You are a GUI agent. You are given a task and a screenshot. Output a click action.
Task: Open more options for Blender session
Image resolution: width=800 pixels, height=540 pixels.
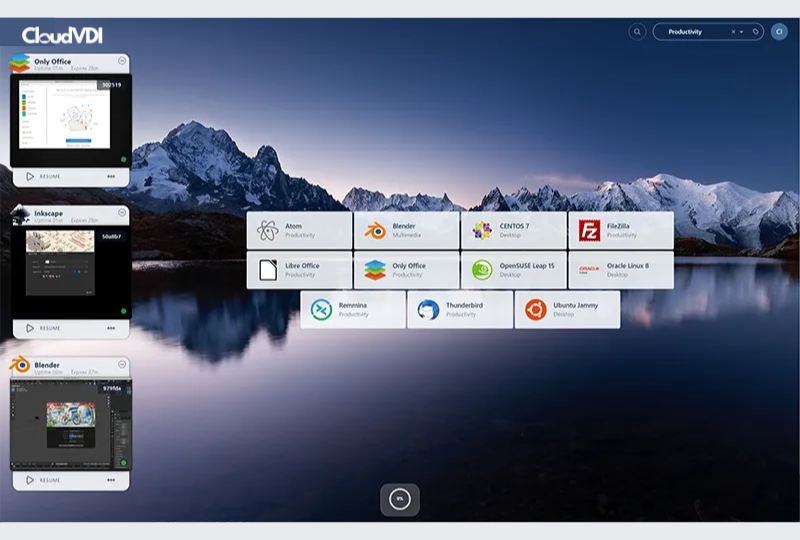(x=111, y=480)
